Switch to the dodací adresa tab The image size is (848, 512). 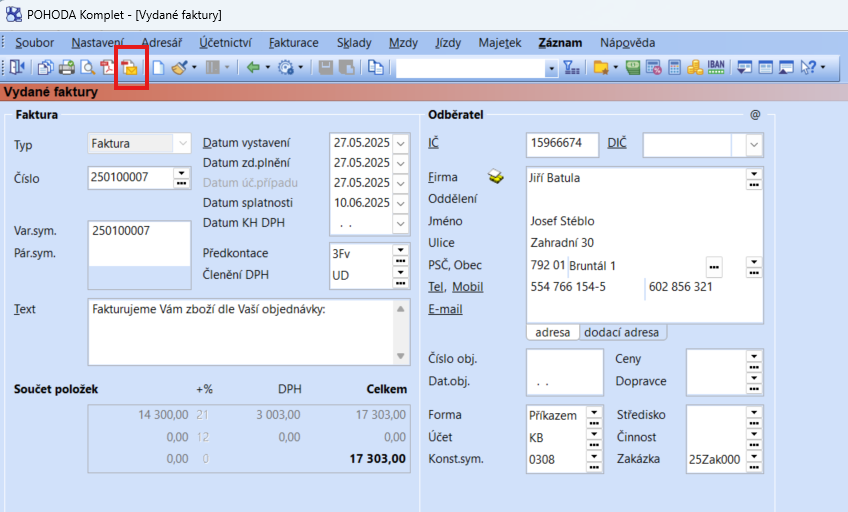622,332
